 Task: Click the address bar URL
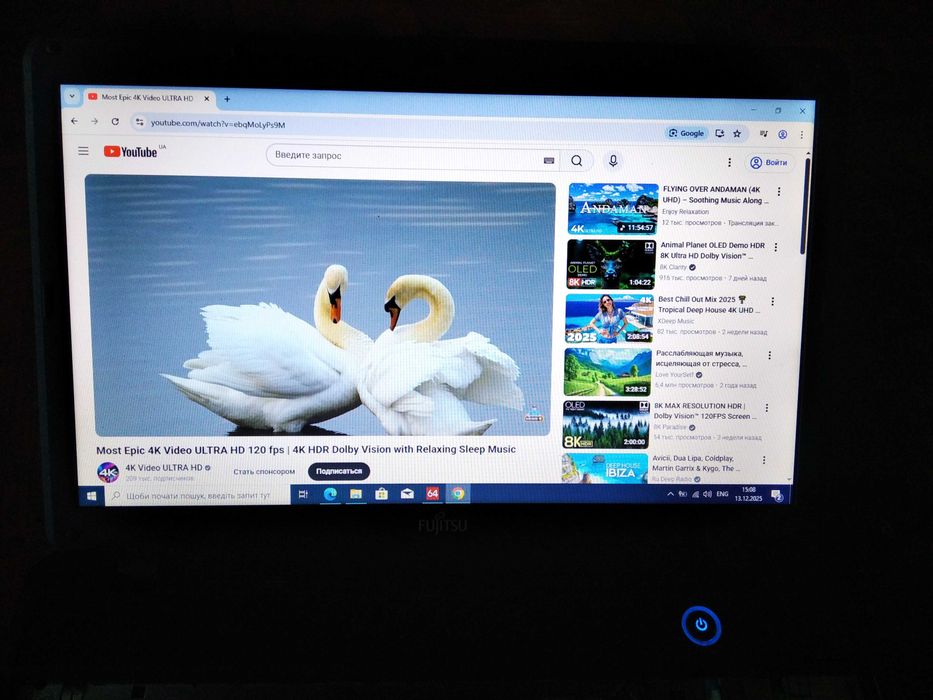coord(218,124)
